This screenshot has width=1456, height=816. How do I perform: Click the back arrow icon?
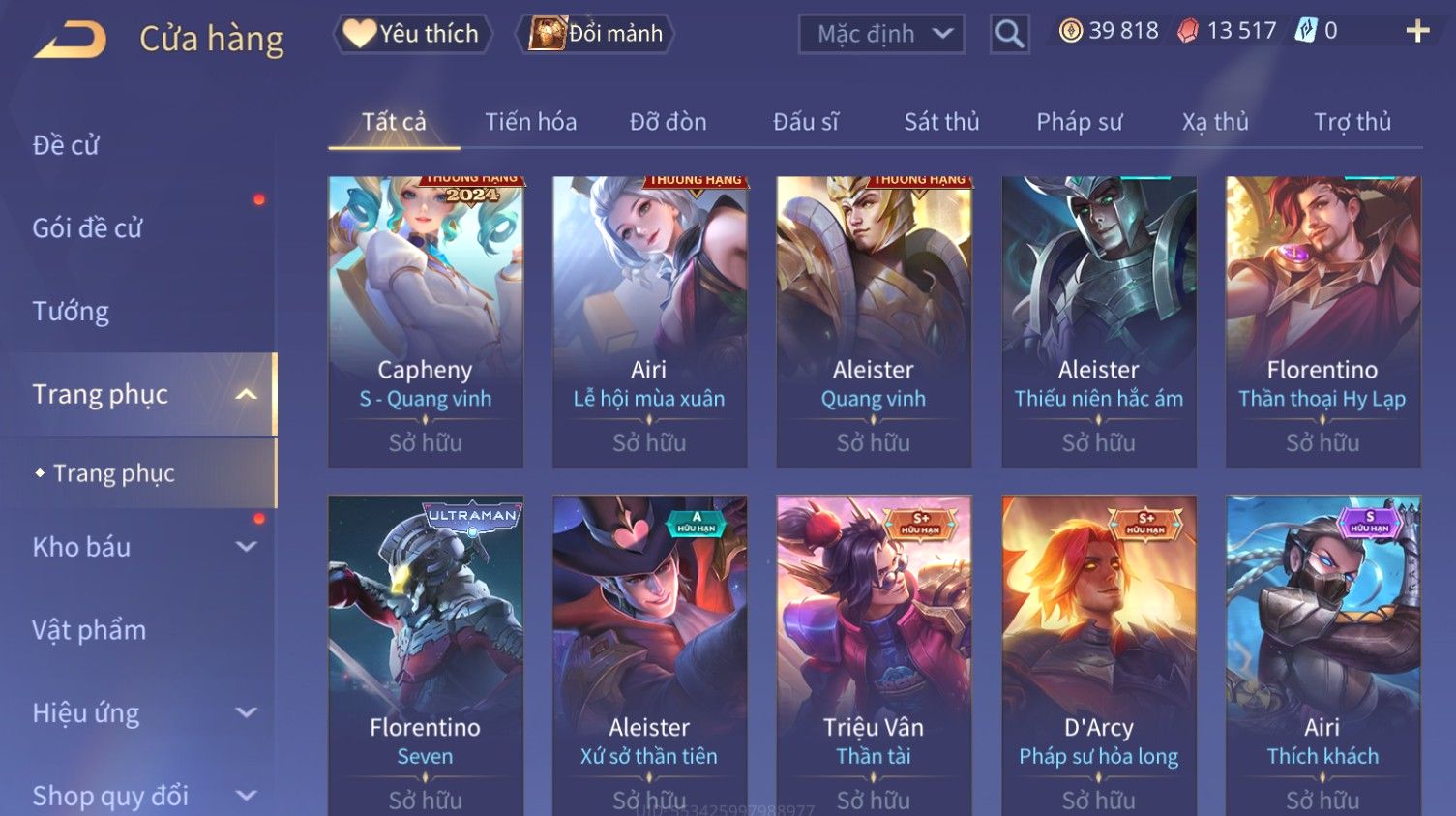70,40
